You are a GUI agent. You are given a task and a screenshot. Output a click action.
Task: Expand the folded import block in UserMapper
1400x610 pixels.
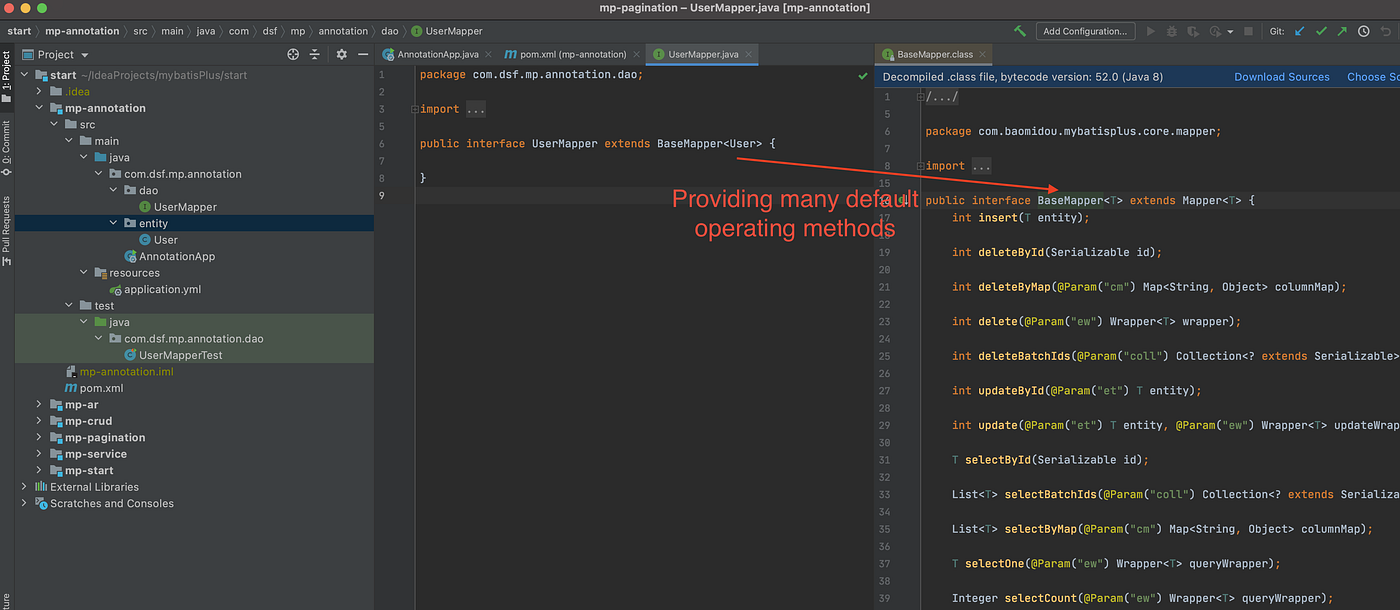pyautogui.click(x=476, y=109)
